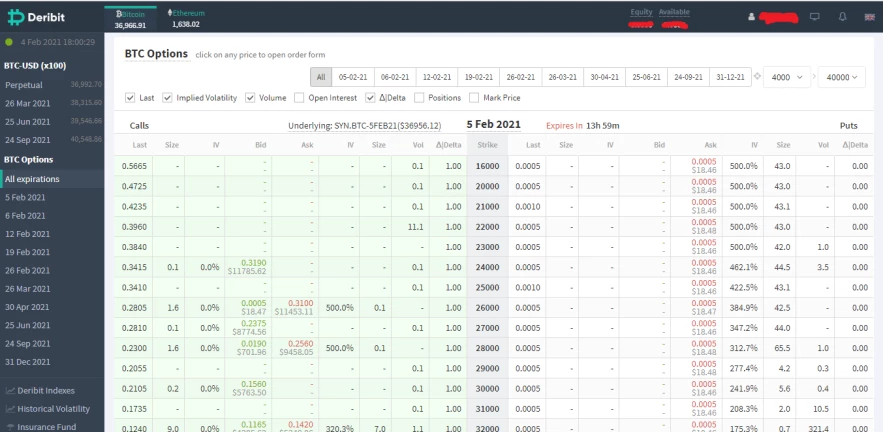This screenshot has width=883, height=432.
Task: Click the Deribit Indexes chart icon
Action: (10, 390)
